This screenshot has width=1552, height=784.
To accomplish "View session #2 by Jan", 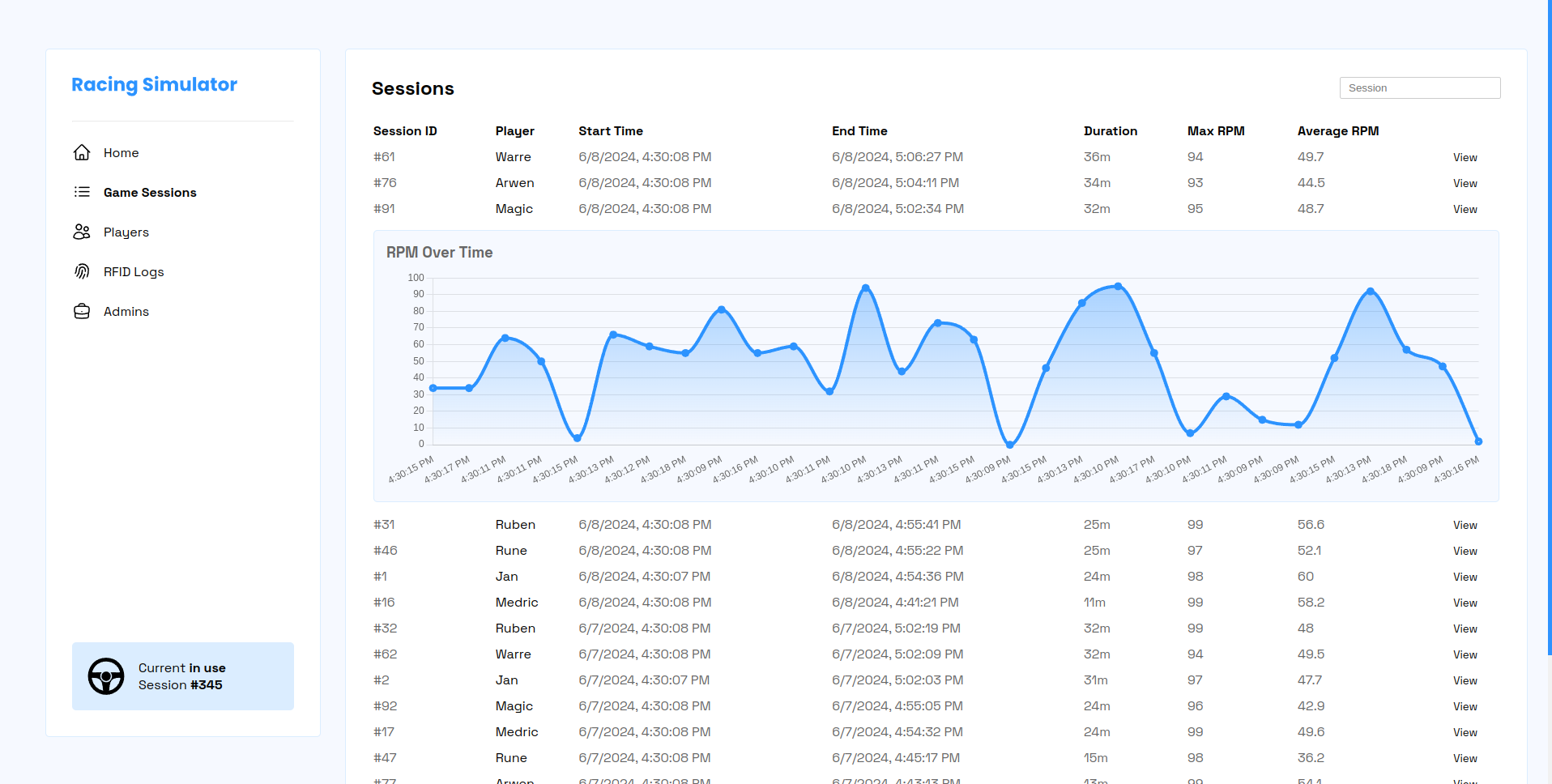I will point(1465,680).
